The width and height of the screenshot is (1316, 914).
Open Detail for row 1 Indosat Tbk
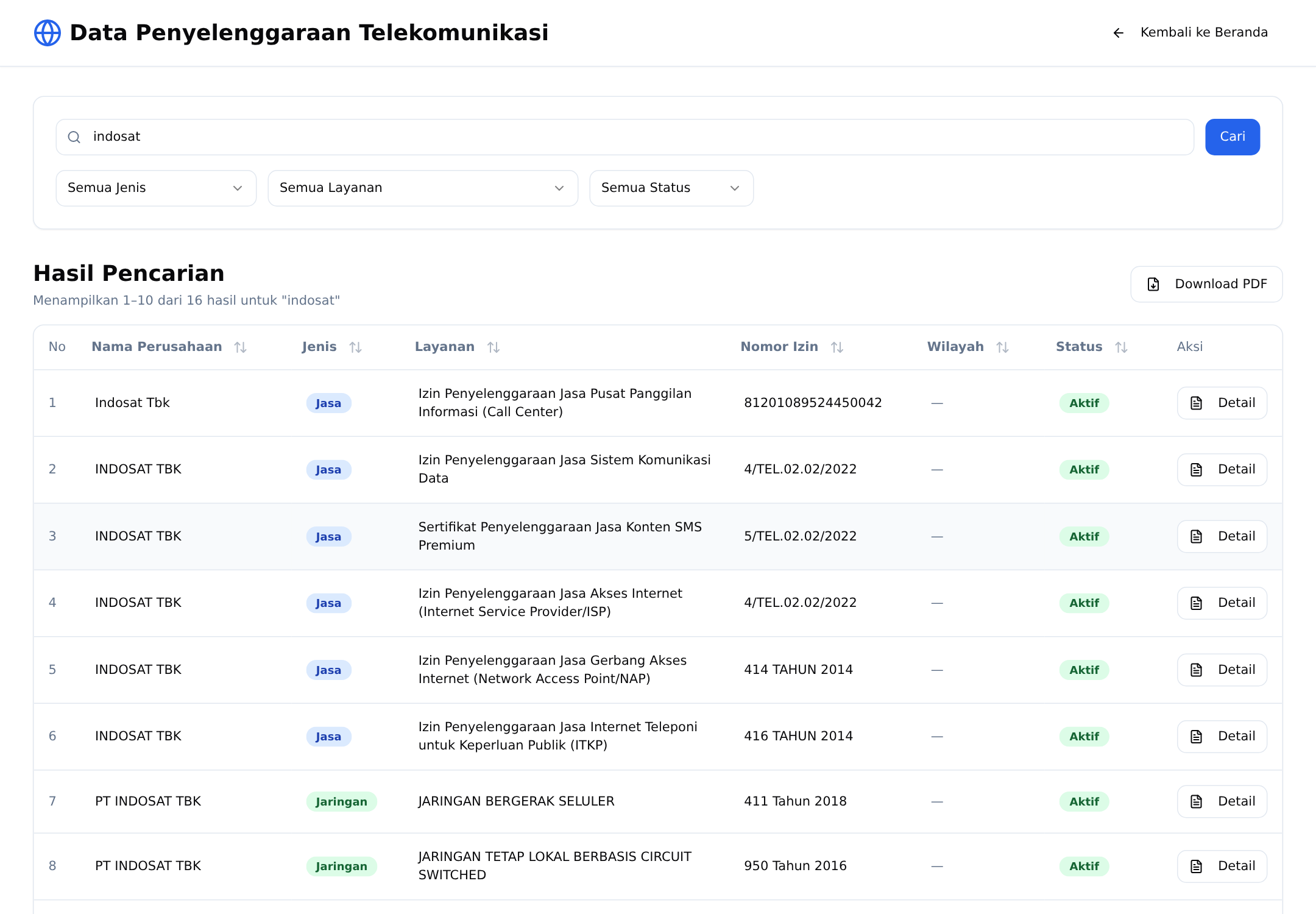pos(1222,403)
